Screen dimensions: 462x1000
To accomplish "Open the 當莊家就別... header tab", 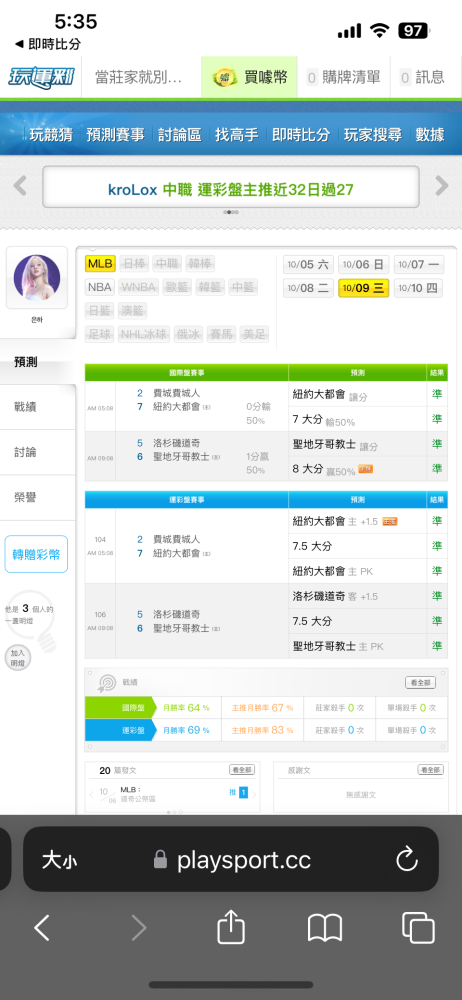I will (x=140, y=78).
